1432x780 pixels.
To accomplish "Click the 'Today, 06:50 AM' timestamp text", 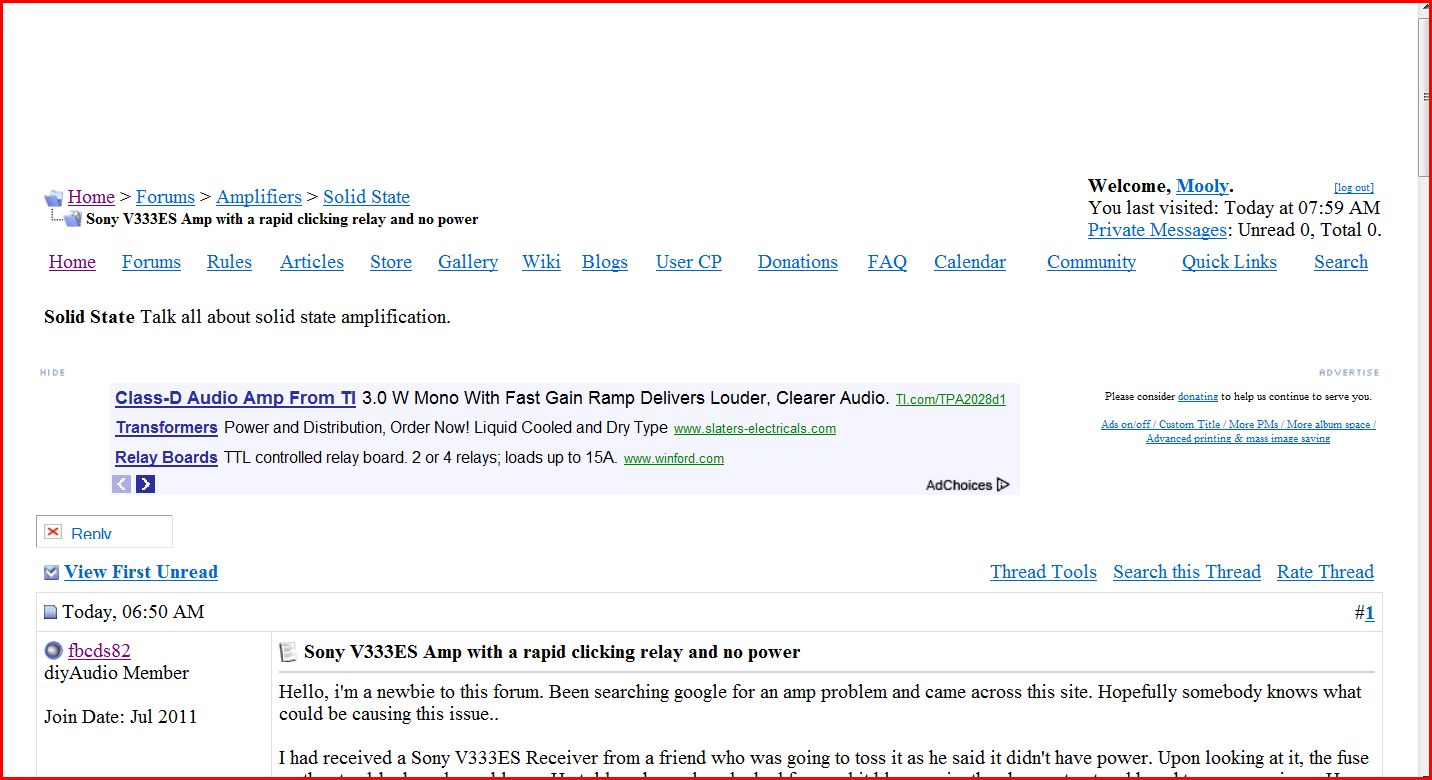I will (133, 612).
